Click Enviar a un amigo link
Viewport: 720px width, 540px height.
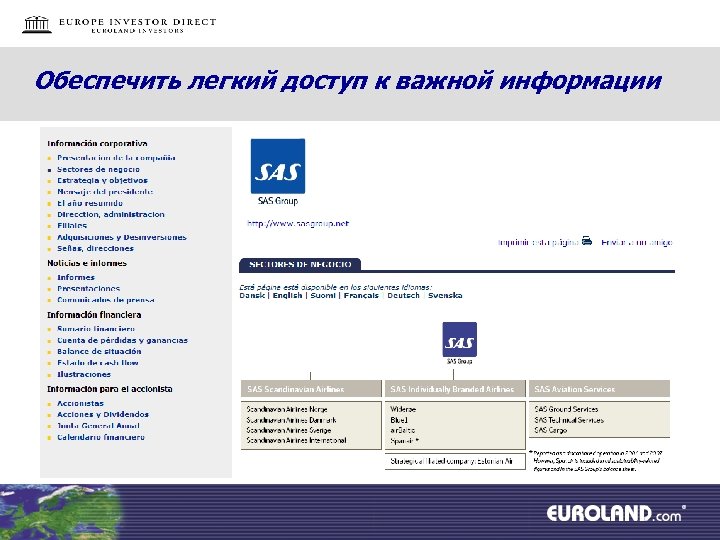[x=636, y=242]
